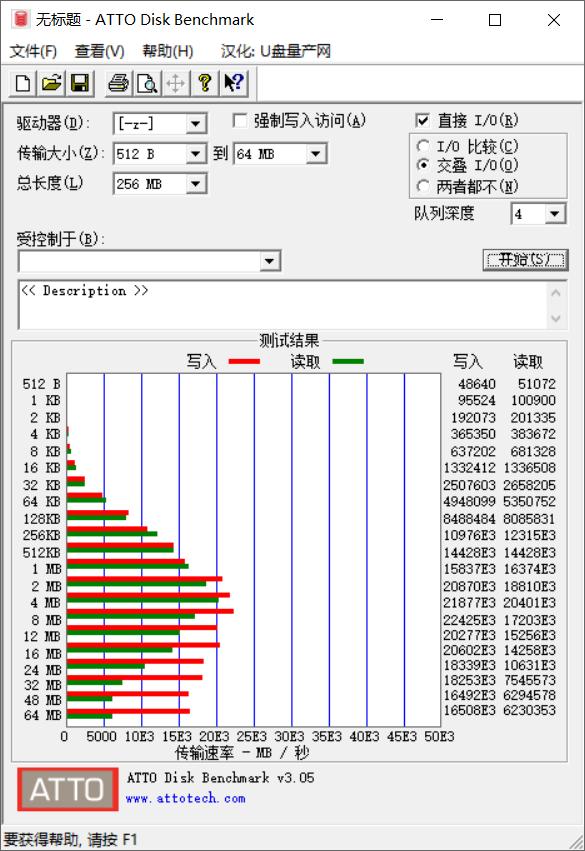This screenshot has height=851, width=585.
Task: Close the ATTO Disk Benchmark window
Action: [554, 20]
